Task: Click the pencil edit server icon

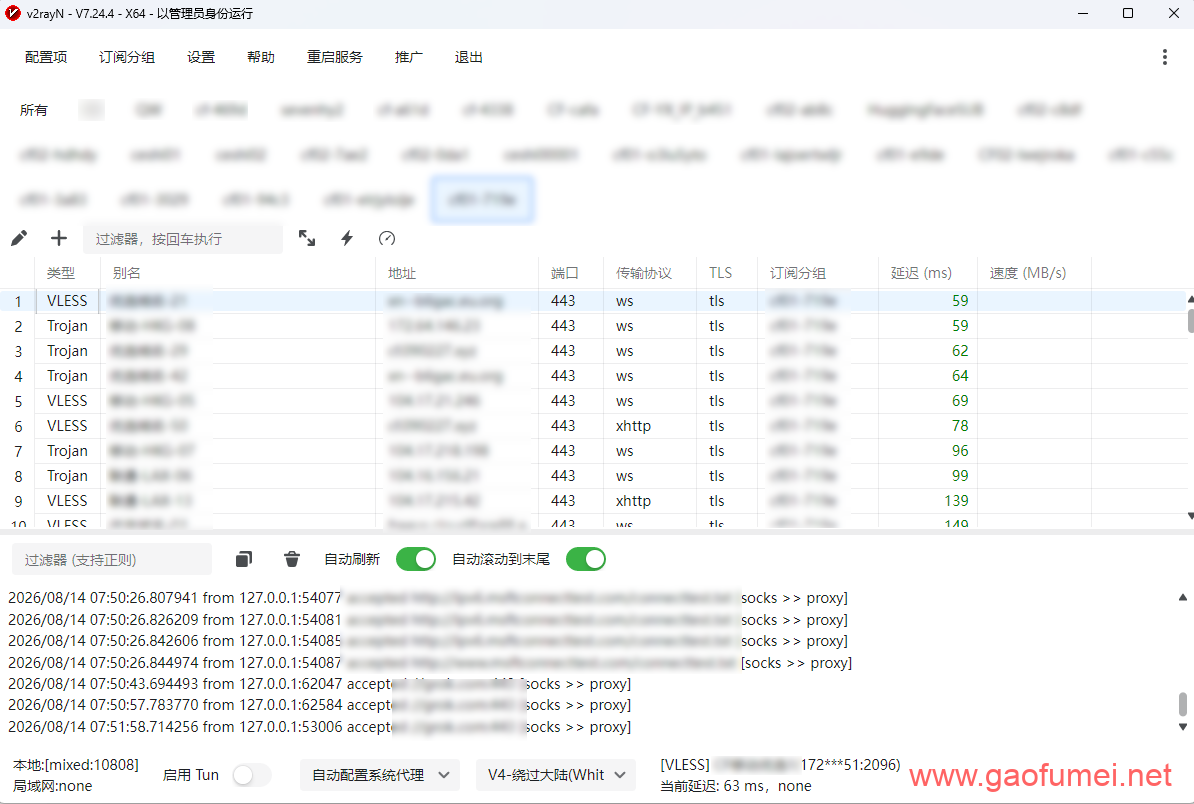Action: [19, 238]
